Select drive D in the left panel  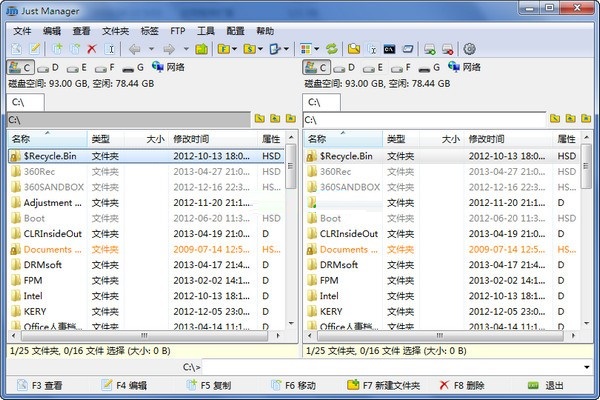point(48,68)
